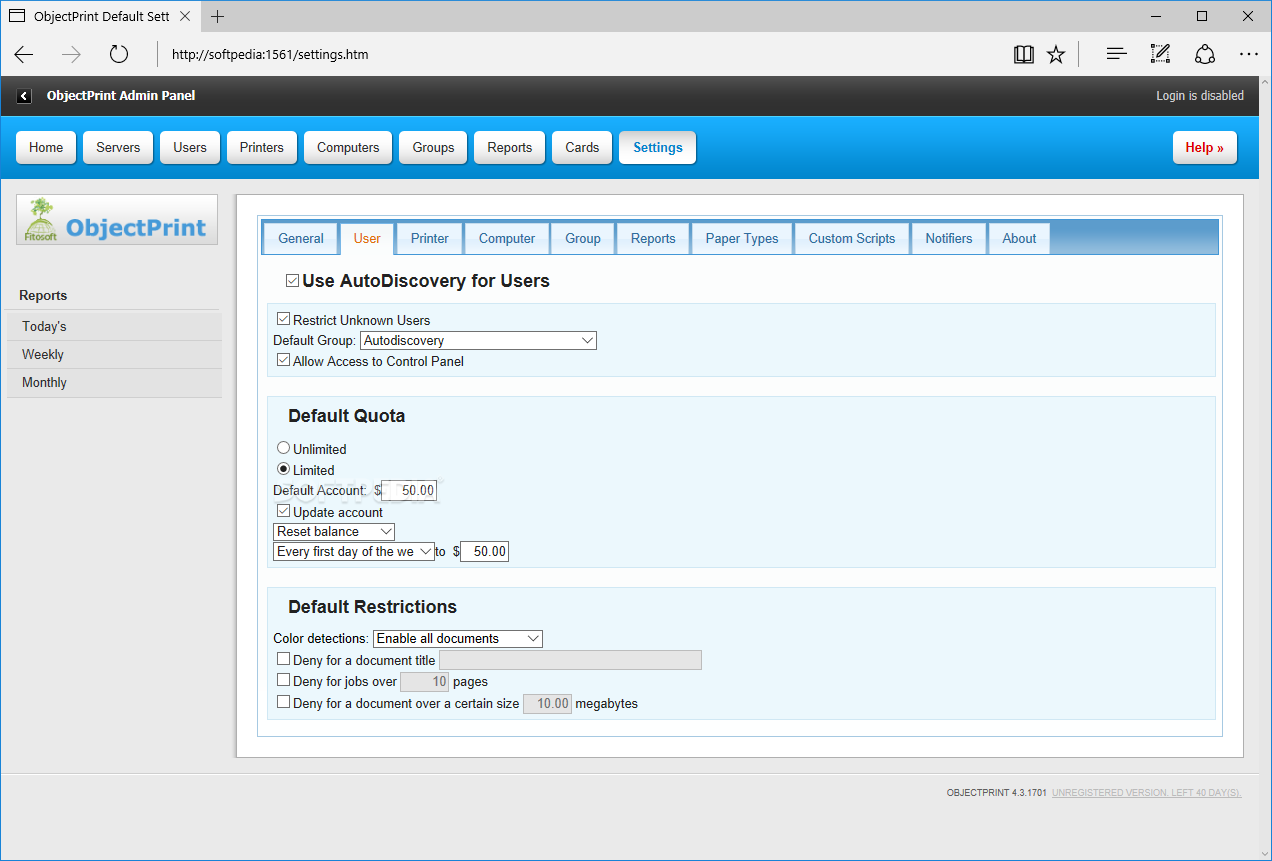The image size is (1272, 861).
Task: Open the browser More actions menu
Action: click(x=1248, y=54)
